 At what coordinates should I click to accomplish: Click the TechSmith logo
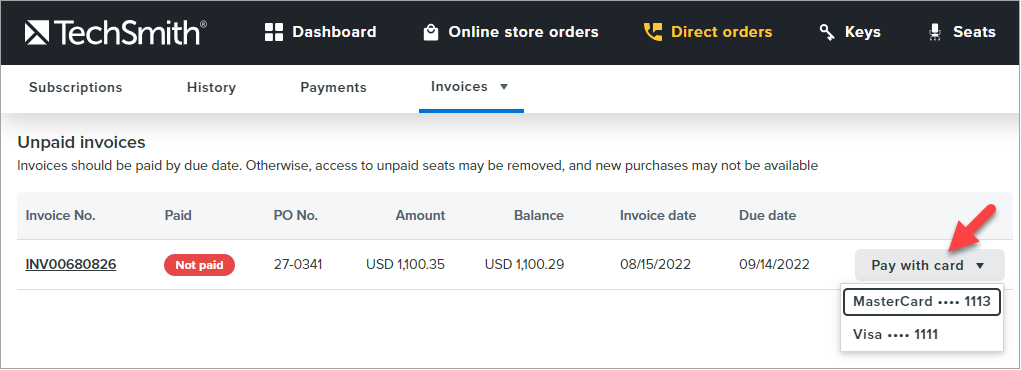click(116, 32)
